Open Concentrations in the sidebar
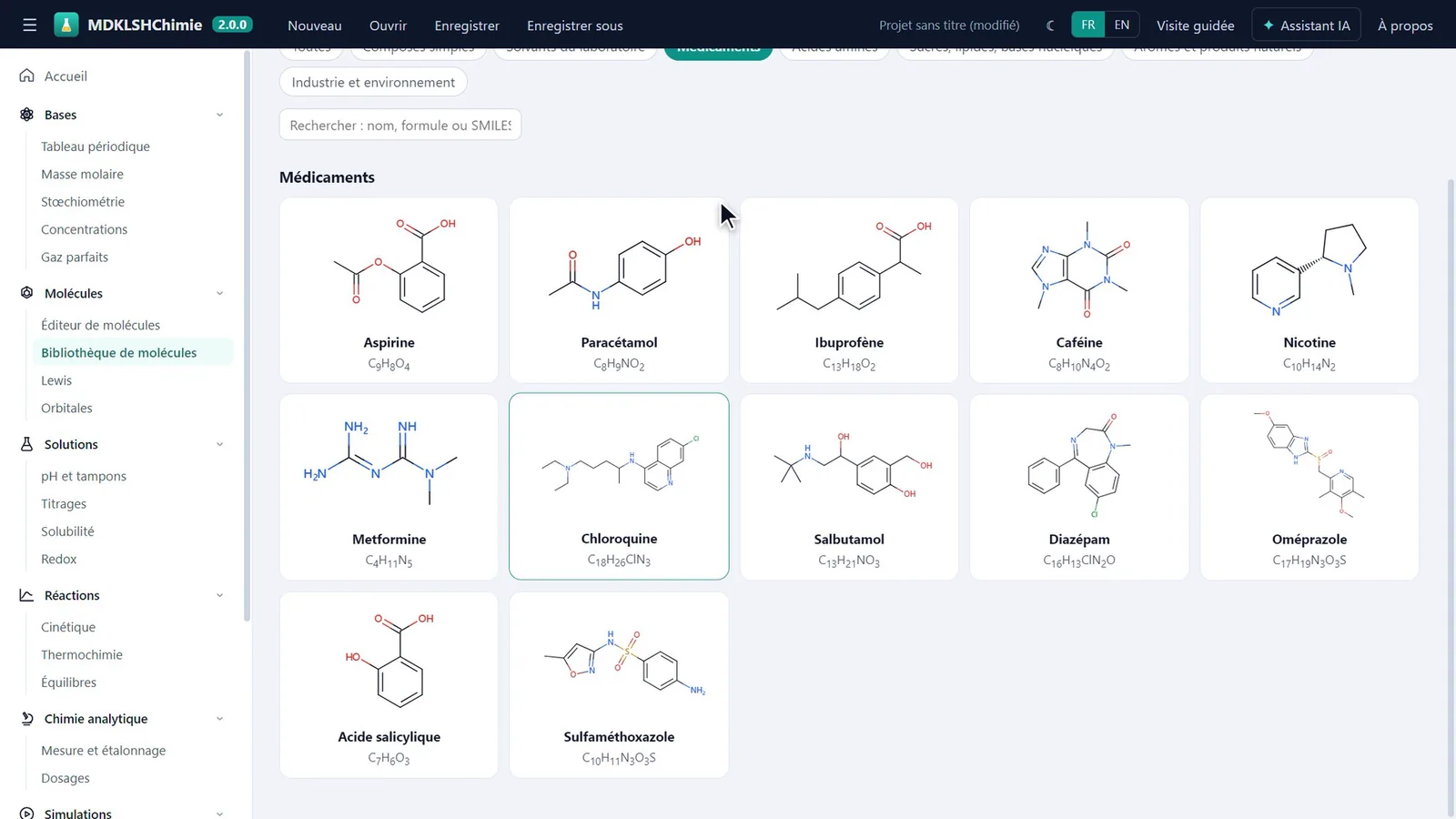This screenshot has width=1456, height=819. point(84,229)
